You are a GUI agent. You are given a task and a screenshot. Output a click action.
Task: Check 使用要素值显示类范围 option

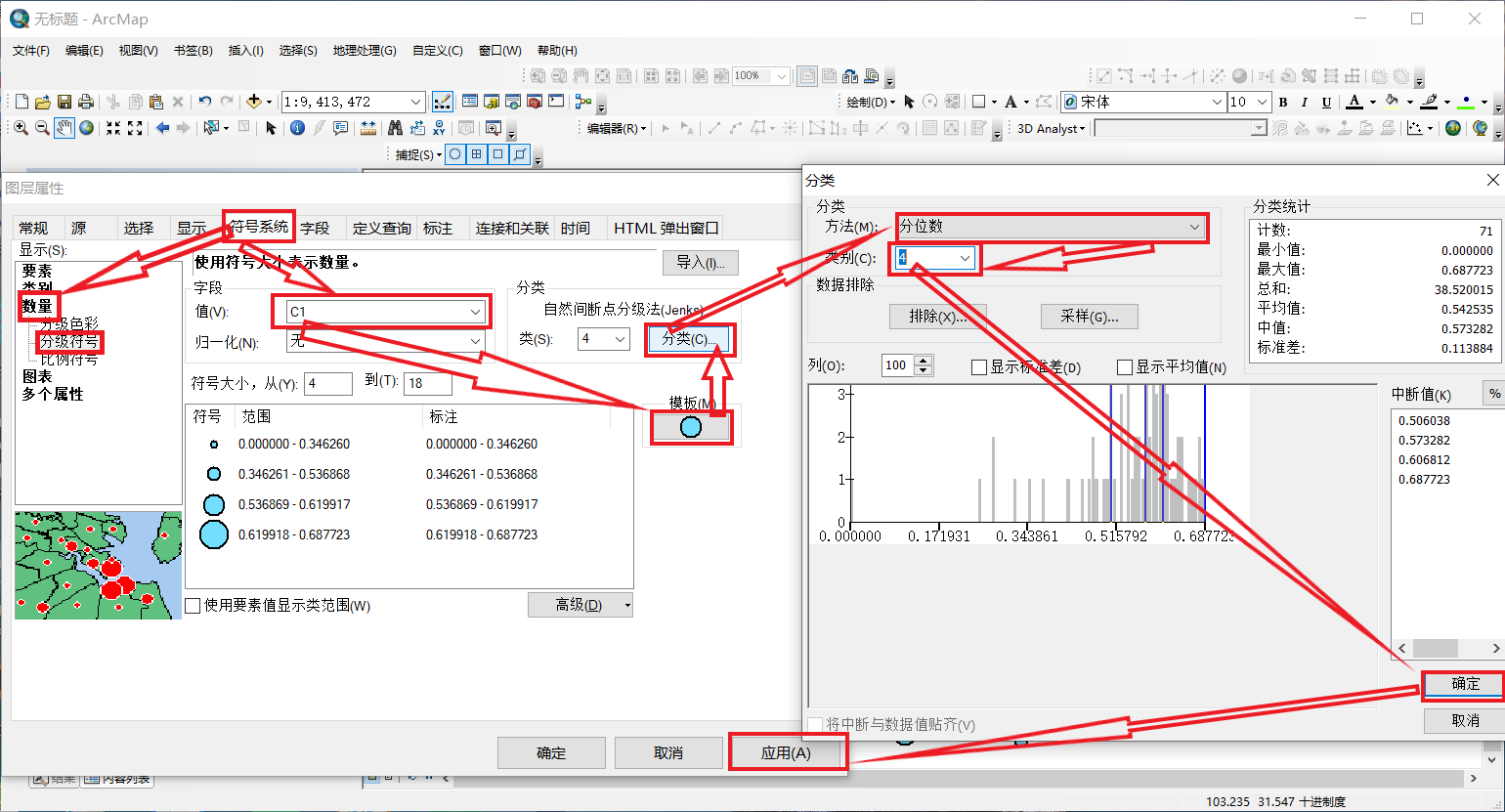coord(193,605)
